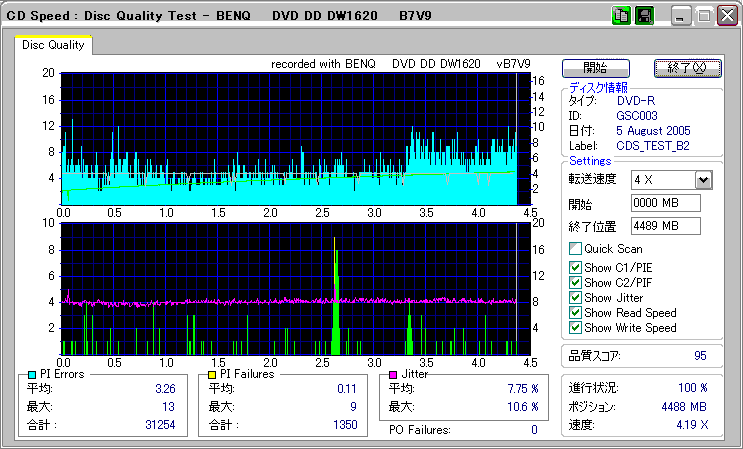Click the Jitter maximum 10.6 %
Viewport: 743px width, 449px height.
(523, 407)
